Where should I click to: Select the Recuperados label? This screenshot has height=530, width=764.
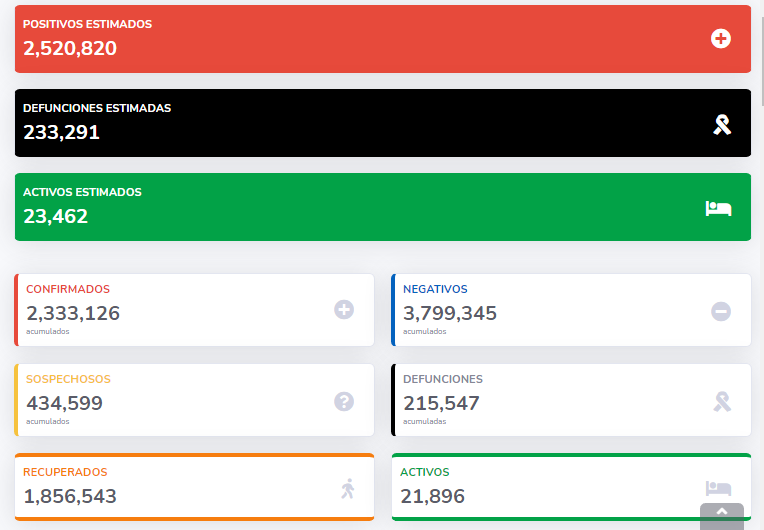[x=65, y=472]
